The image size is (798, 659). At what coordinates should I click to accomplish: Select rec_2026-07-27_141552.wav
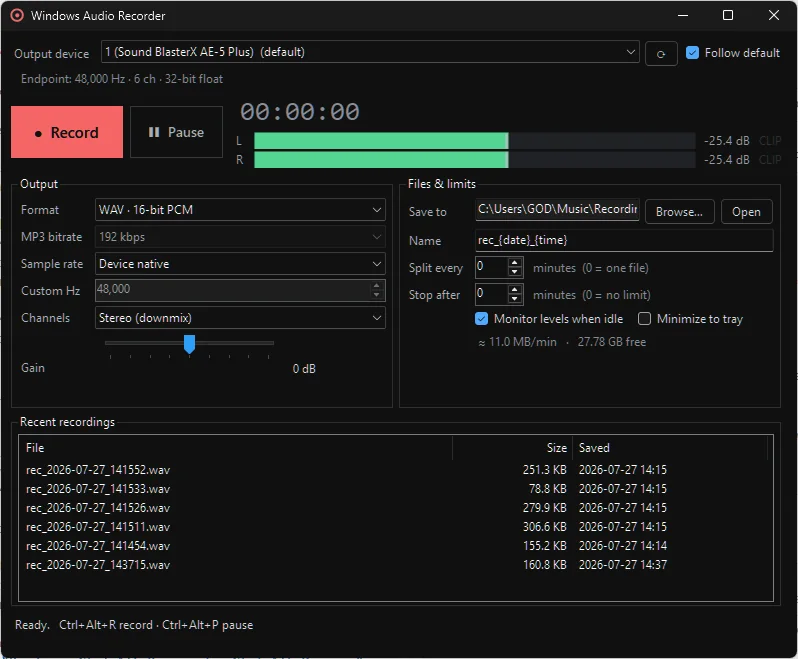pos(98,470)
